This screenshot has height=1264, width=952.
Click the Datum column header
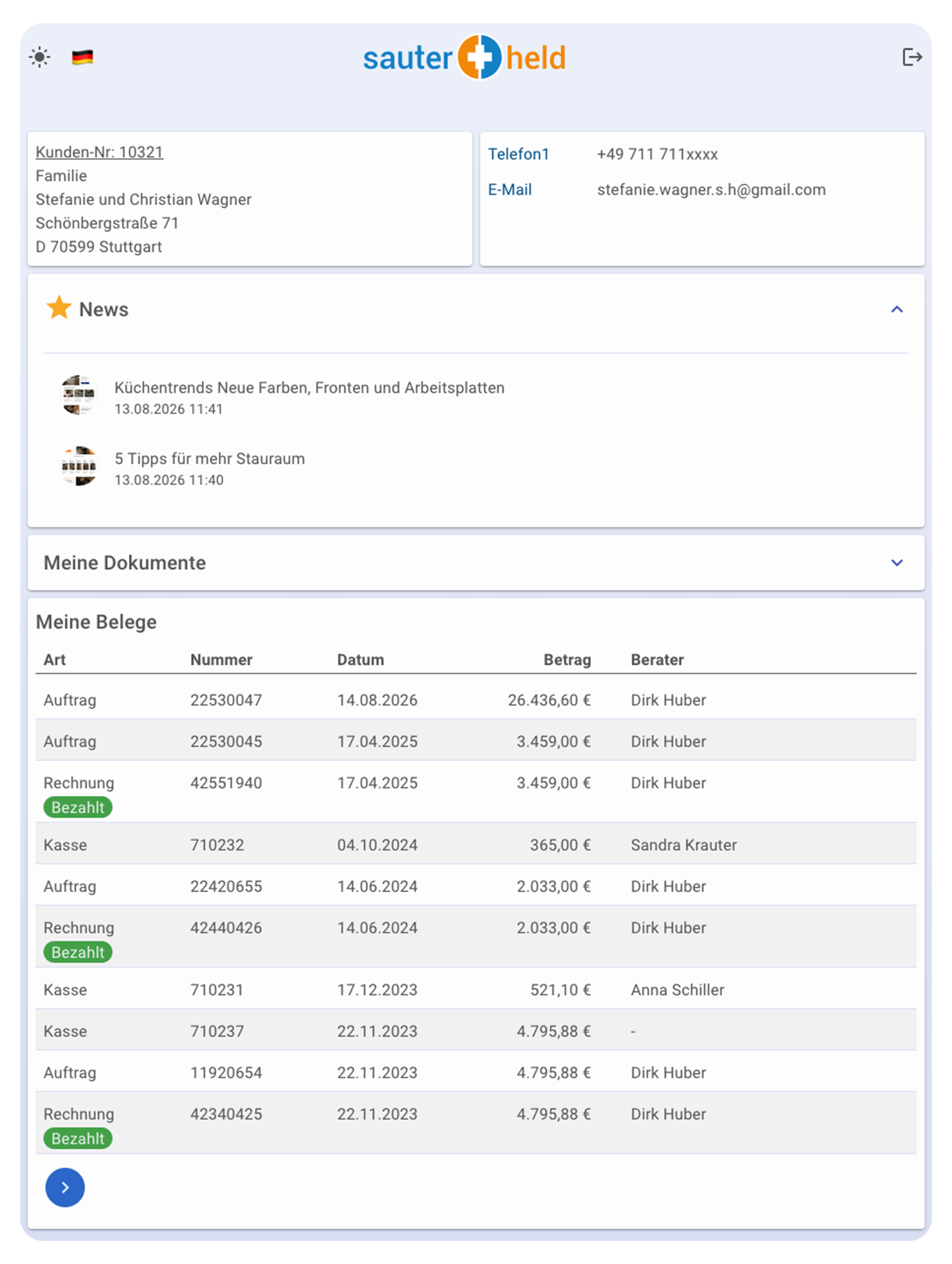click(360, 660)
